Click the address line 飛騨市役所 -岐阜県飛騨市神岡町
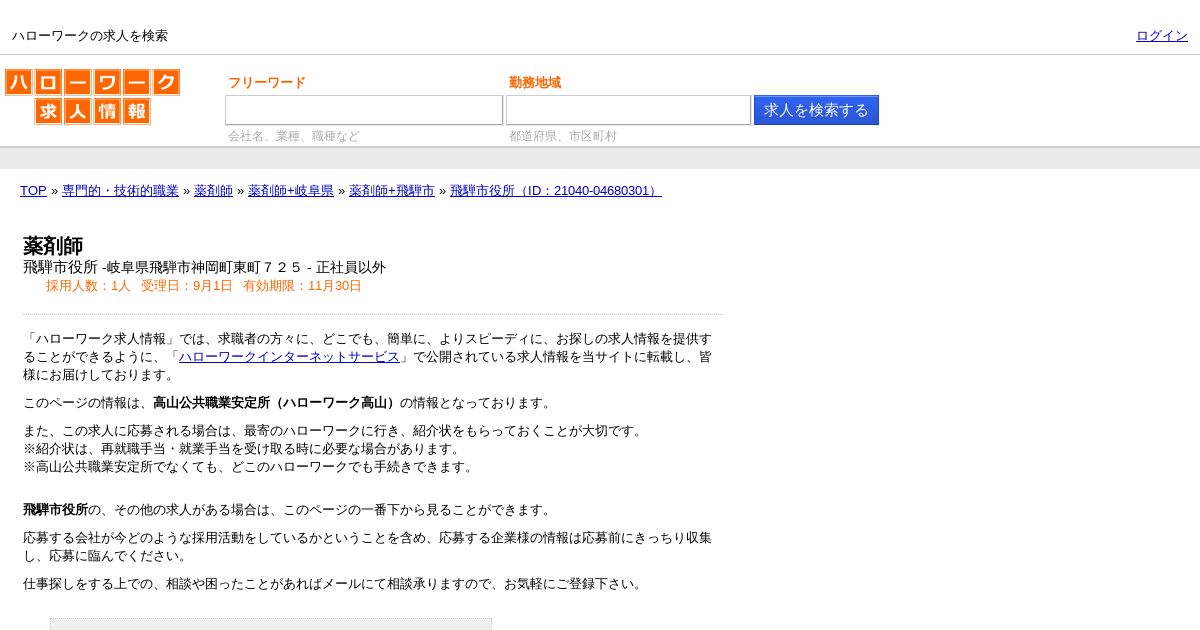 [x=204, y=268]
